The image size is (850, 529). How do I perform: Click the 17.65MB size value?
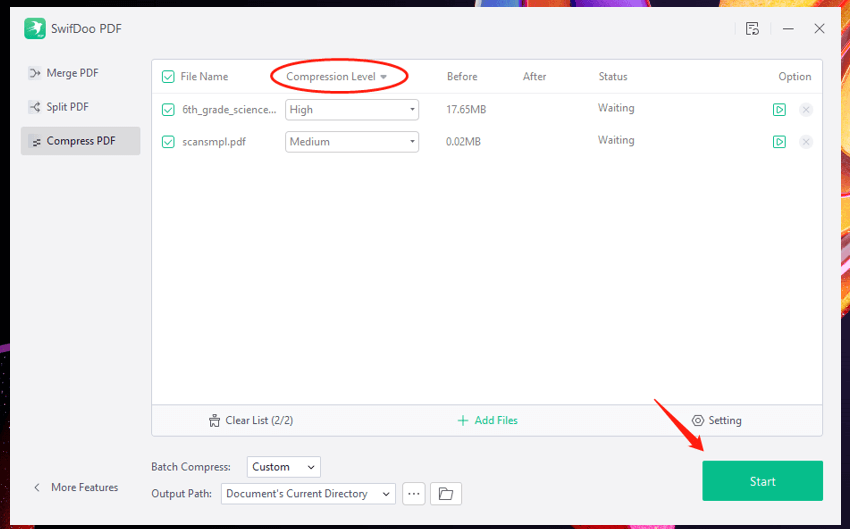point(466,109)
